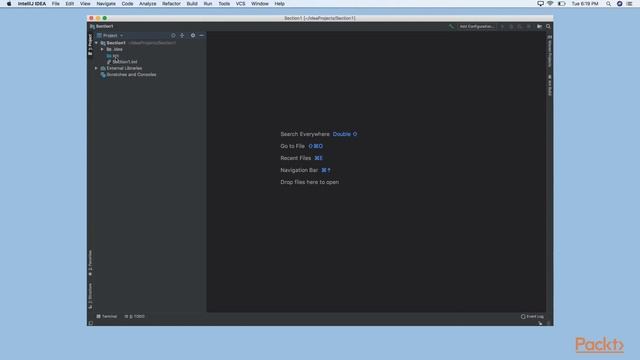Image resolution: width=640 pixels, height=360 pixels.
Task: Open the Favorites side tab
Action: pyautogui.click(x=90, y=263)
